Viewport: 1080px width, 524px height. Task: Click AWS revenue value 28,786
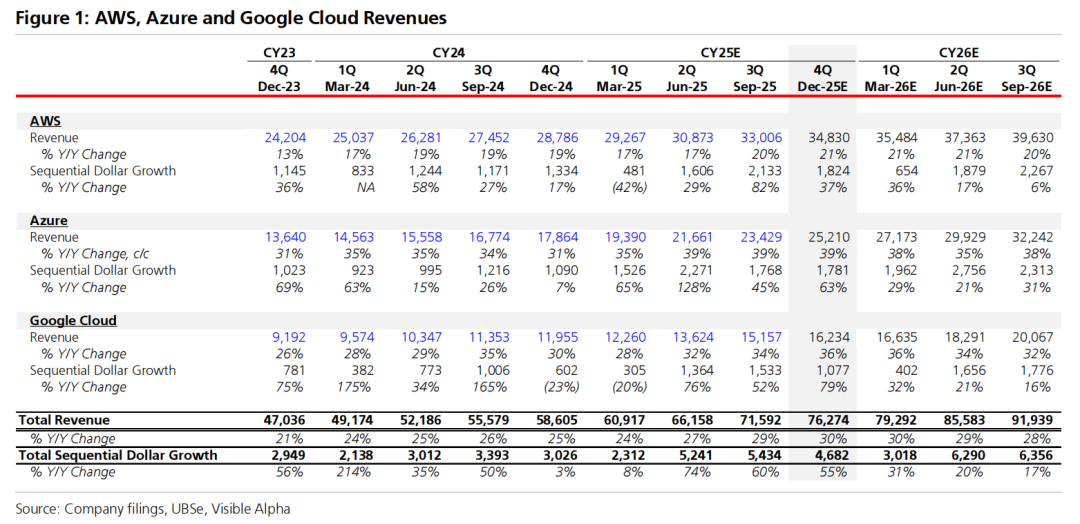click(x=557, y=138)
